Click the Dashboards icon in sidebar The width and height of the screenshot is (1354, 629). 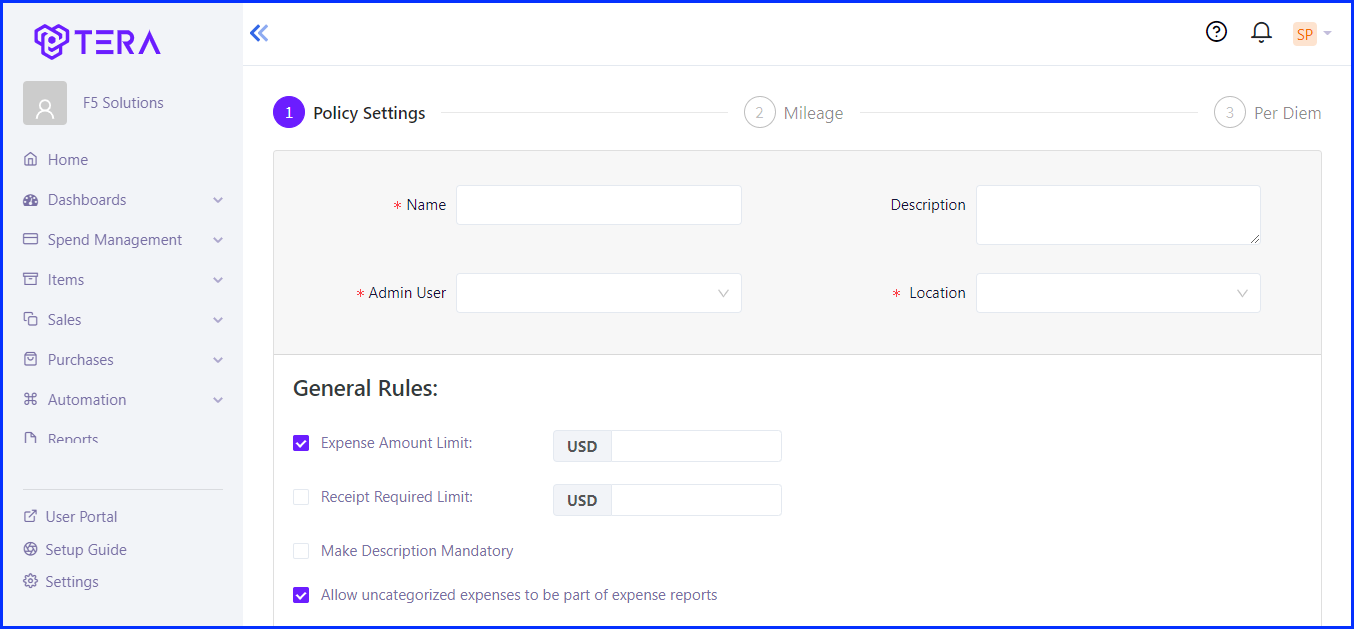coord(30,200)
